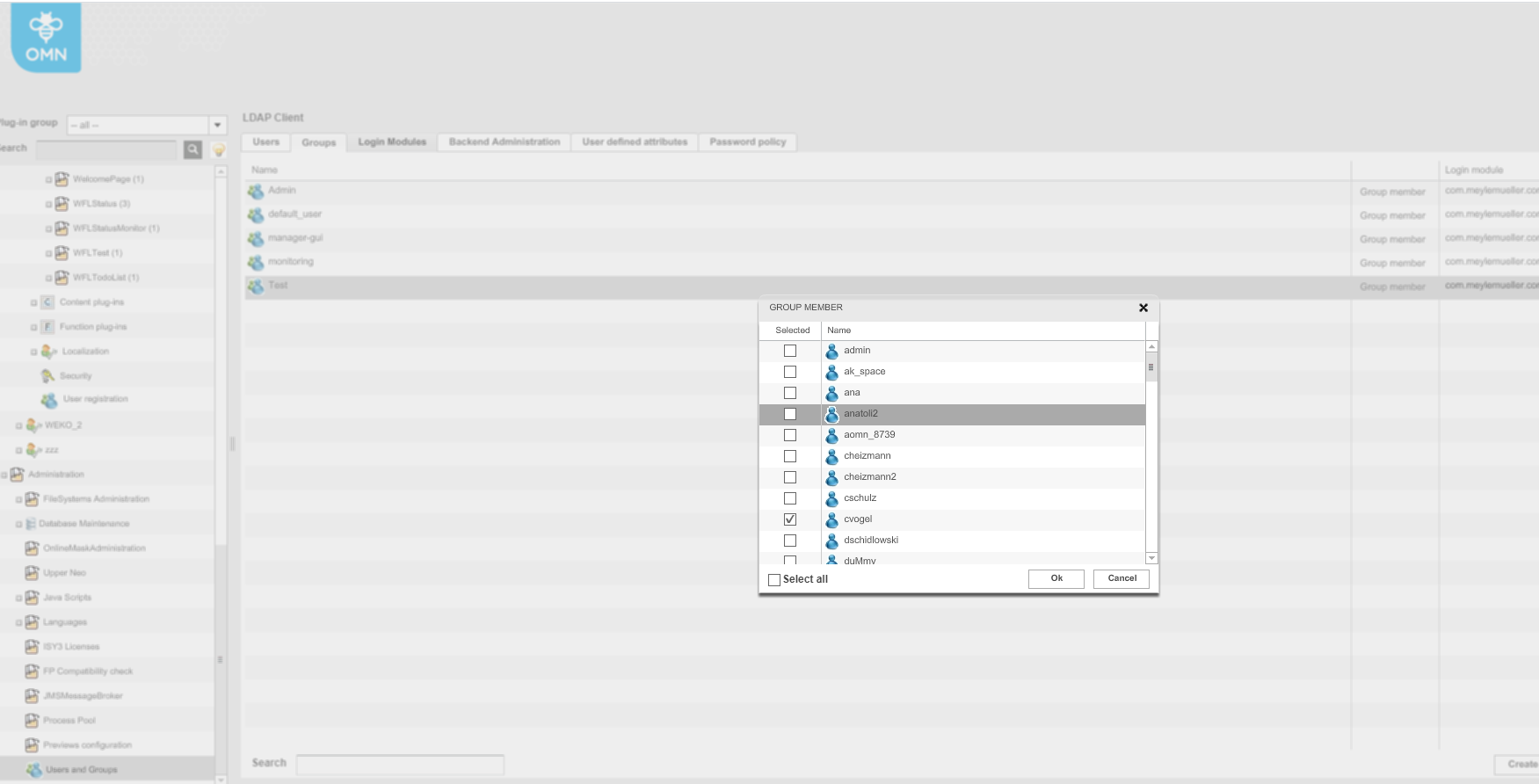1539x784 pixels.
Task: Click the manager-gui group icon
Action: pyautogui.click(x=256, y=238)
